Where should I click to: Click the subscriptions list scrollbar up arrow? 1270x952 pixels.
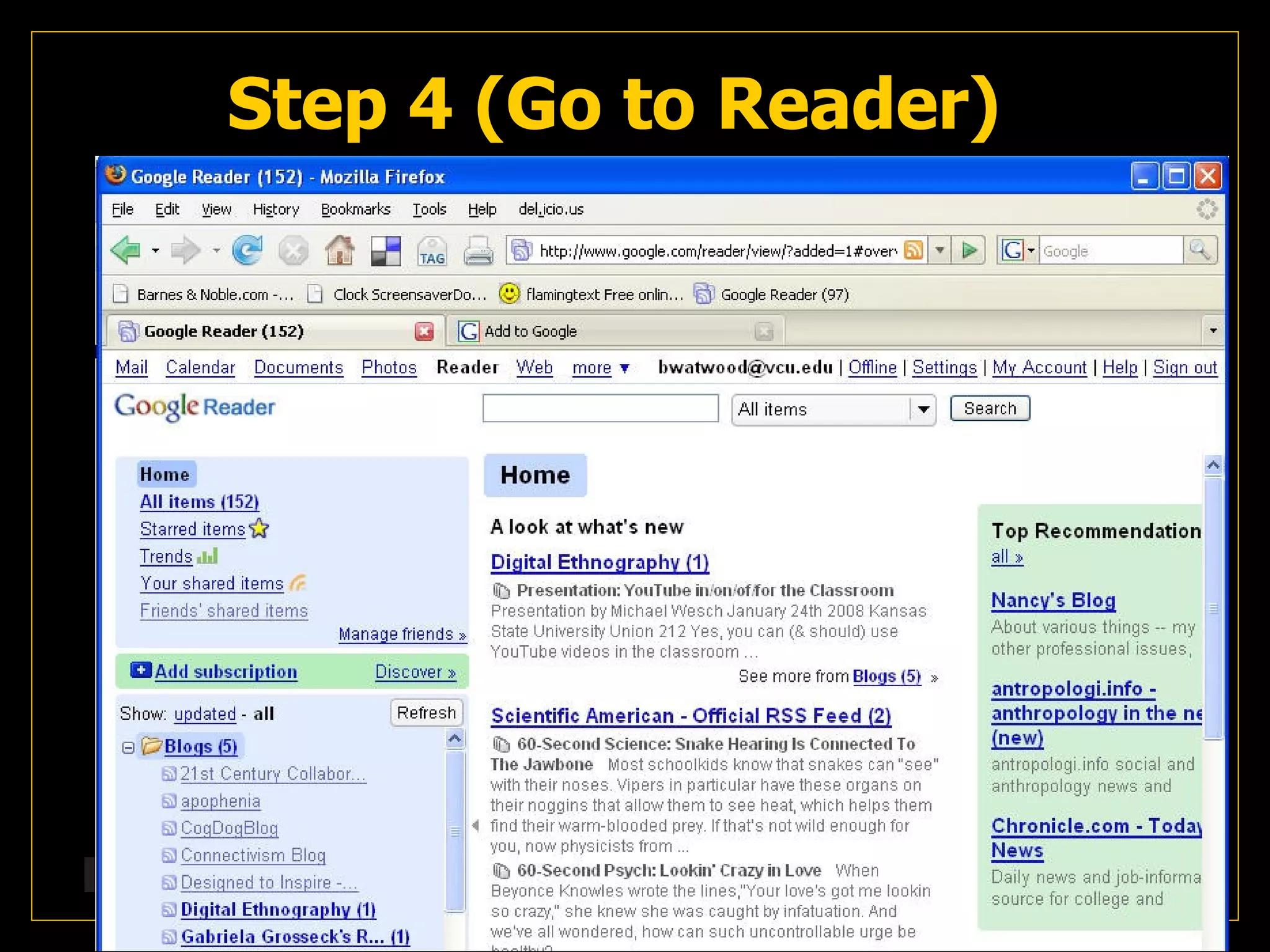click(455, 738)
